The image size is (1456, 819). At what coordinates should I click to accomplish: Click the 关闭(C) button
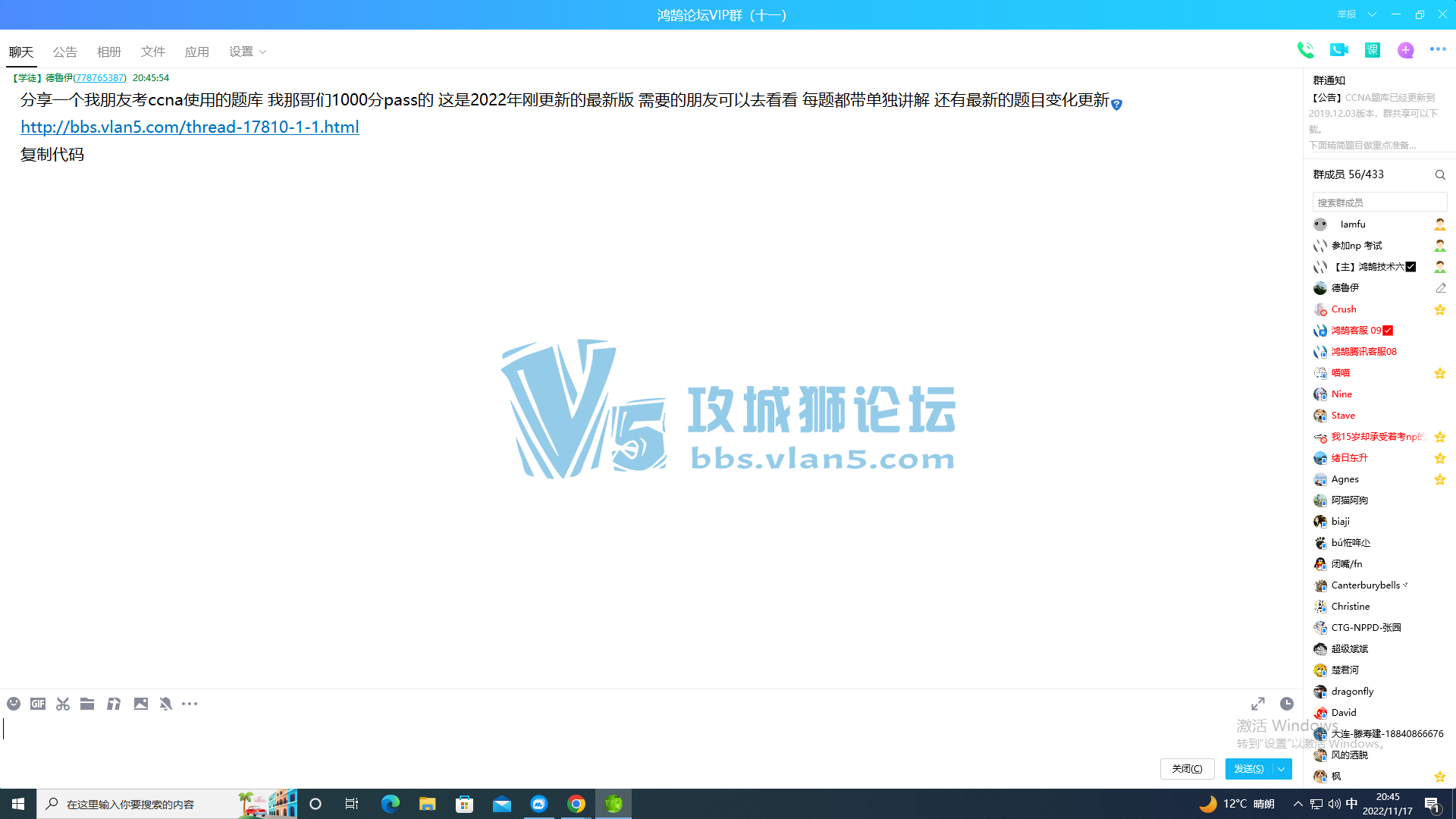[x=1187, y=769]
